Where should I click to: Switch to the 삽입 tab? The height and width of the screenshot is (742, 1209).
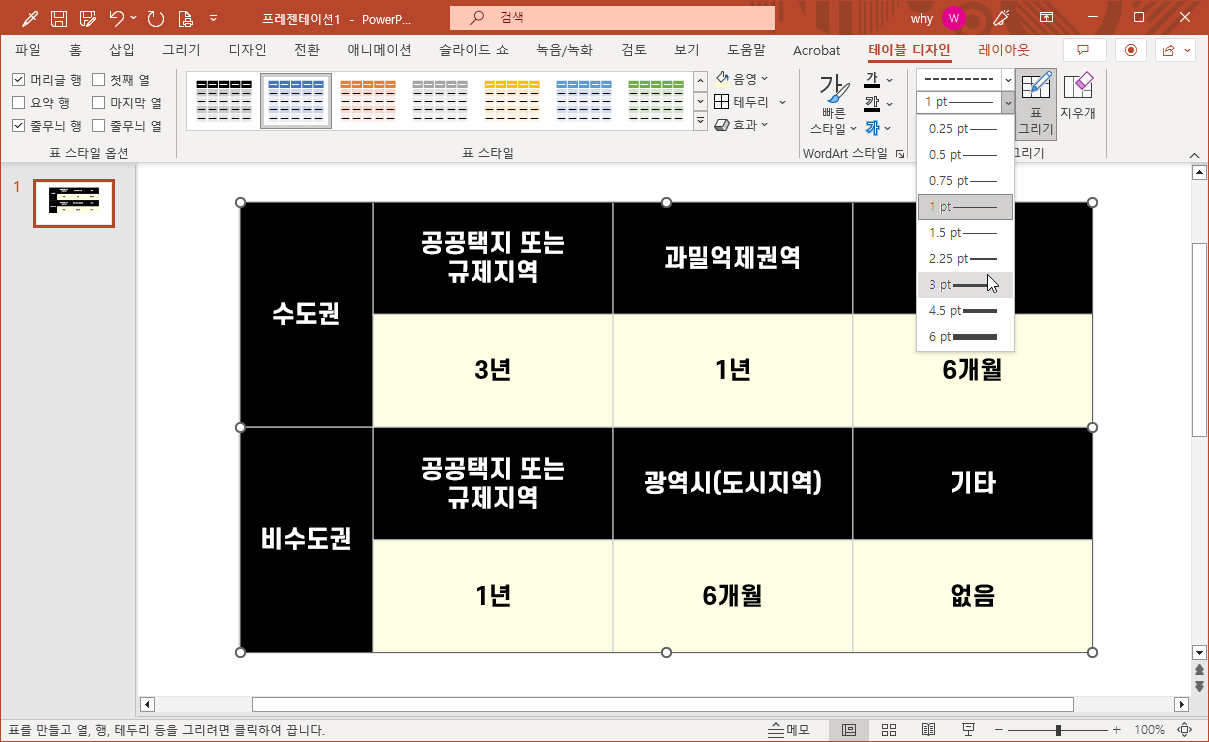coord(122,50)
